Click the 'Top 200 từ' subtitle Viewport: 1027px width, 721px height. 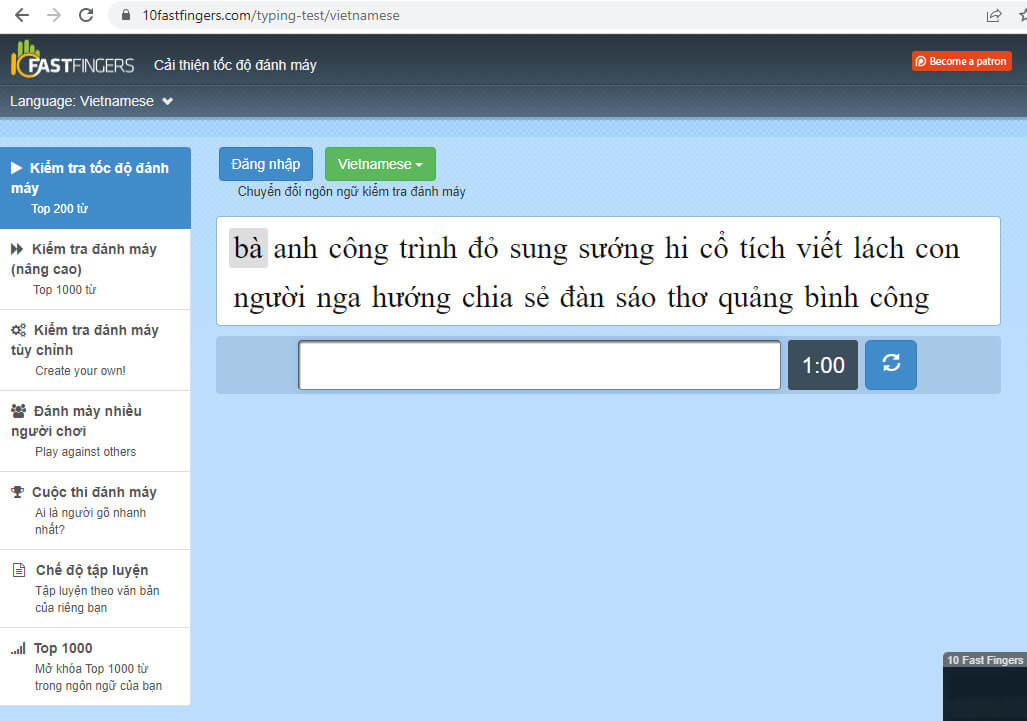click(60, 209)
